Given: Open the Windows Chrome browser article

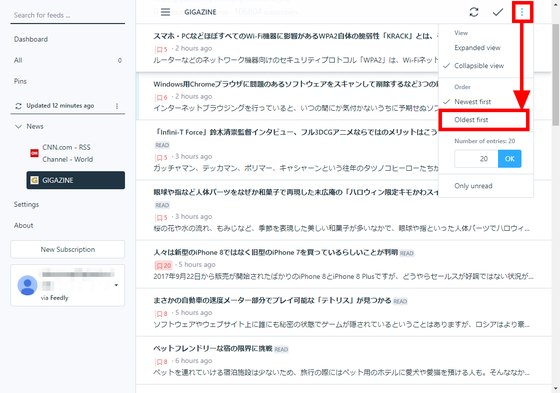Looking at the screenshot, I should [296, 84].
